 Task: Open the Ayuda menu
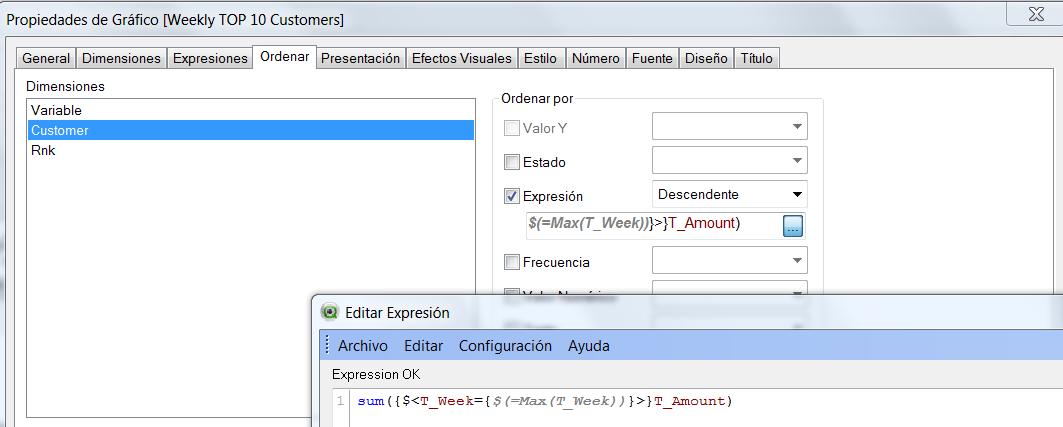[588, 346]
